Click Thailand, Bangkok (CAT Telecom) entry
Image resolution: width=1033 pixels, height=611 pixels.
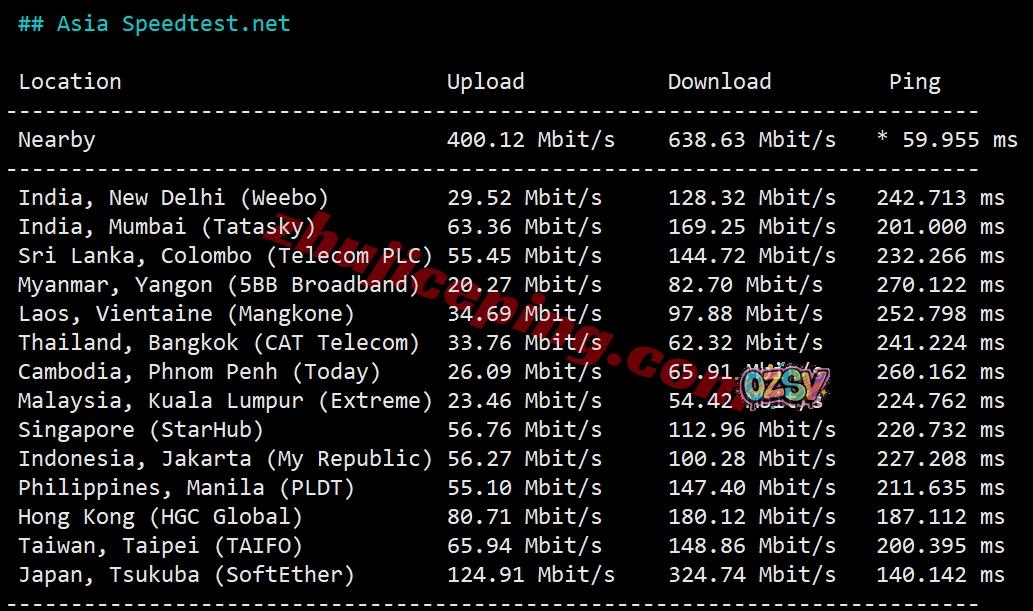(x=219, y=343)
